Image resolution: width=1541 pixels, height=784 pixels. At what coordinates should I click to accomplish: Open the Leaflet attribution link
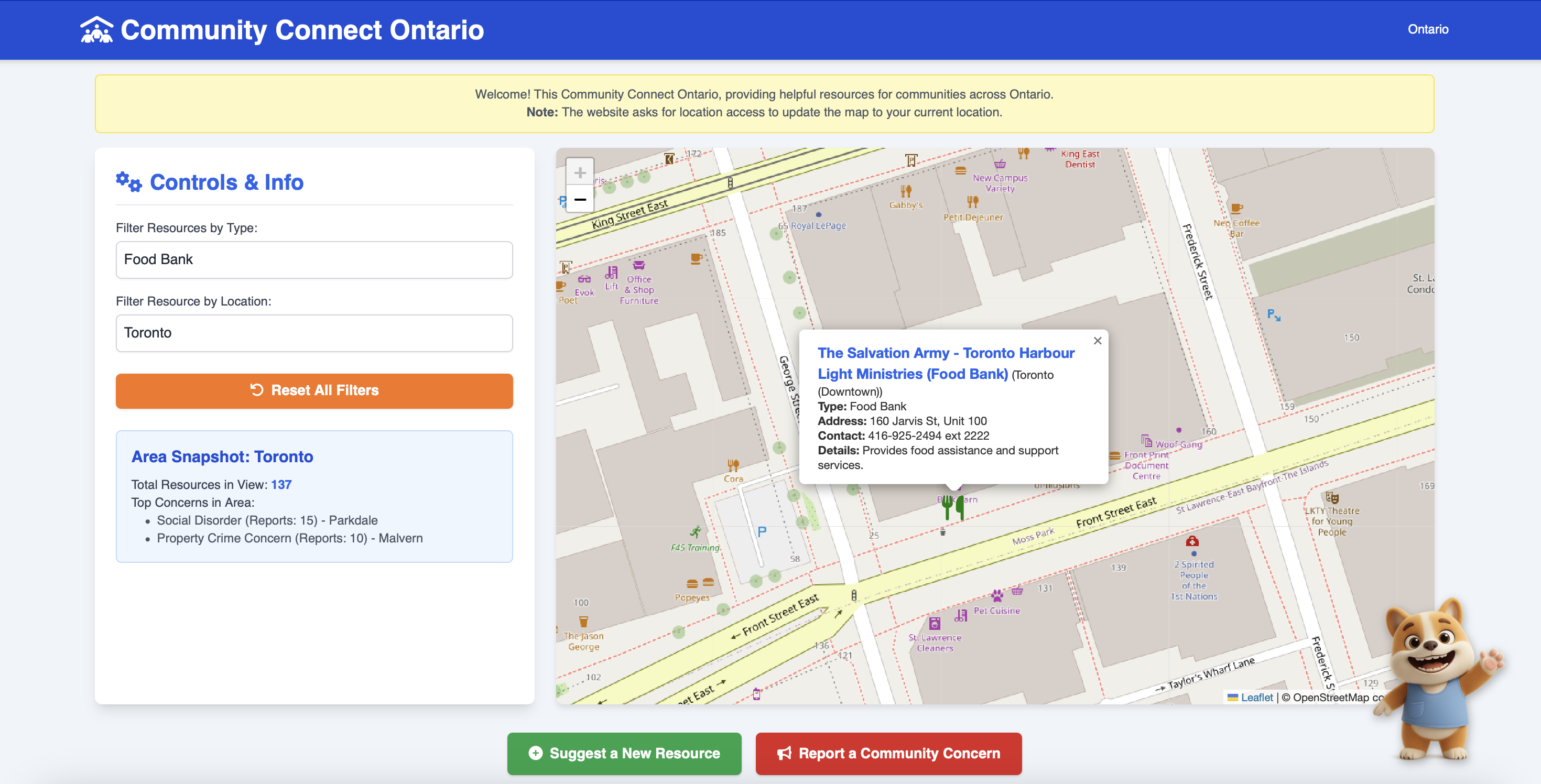(1256, 698)
